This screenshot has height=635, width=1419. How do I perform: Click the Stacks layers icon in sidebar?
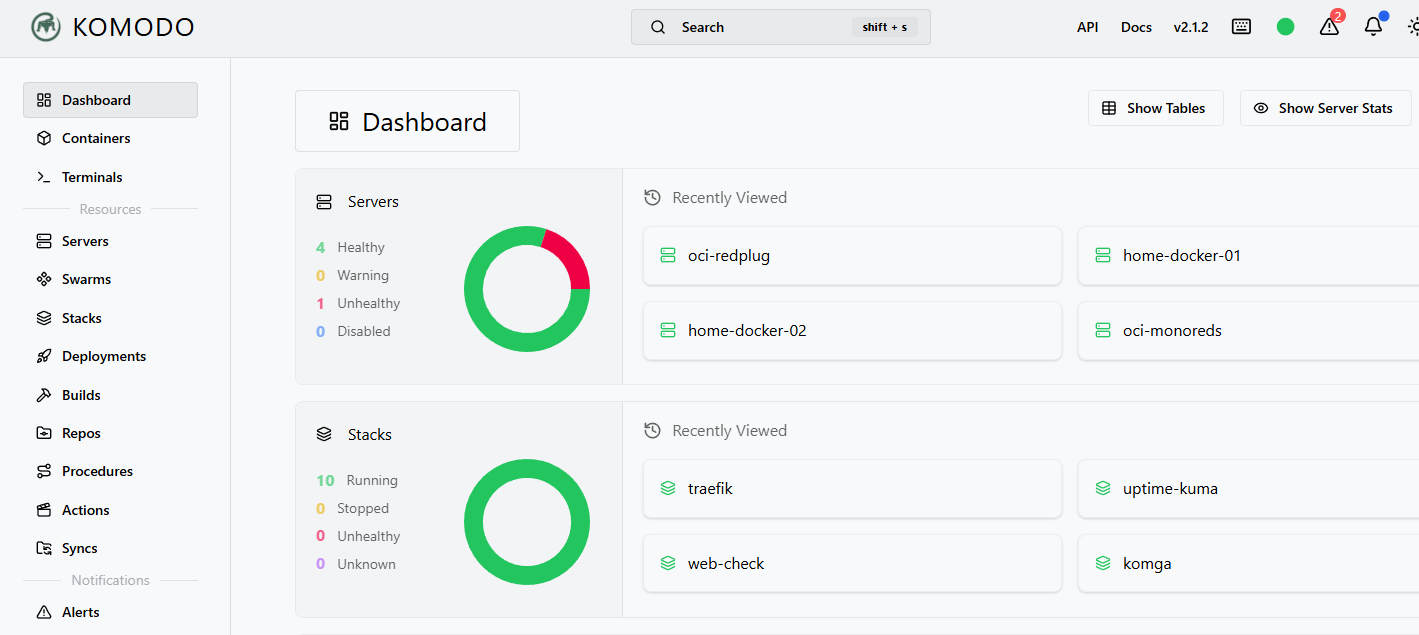[43, 318]
